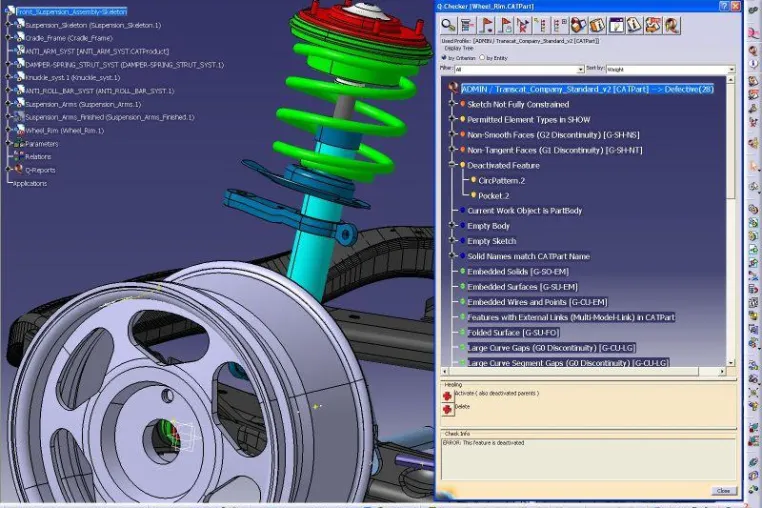Select Features with External Links row
Viewport: 762px width, 508px height.
click(x=571, y=317)
